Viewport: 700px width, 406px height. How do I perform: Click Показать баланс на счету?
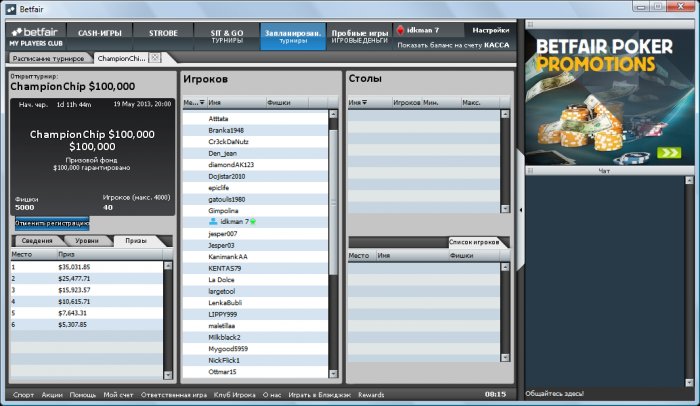tap(440, 45)
